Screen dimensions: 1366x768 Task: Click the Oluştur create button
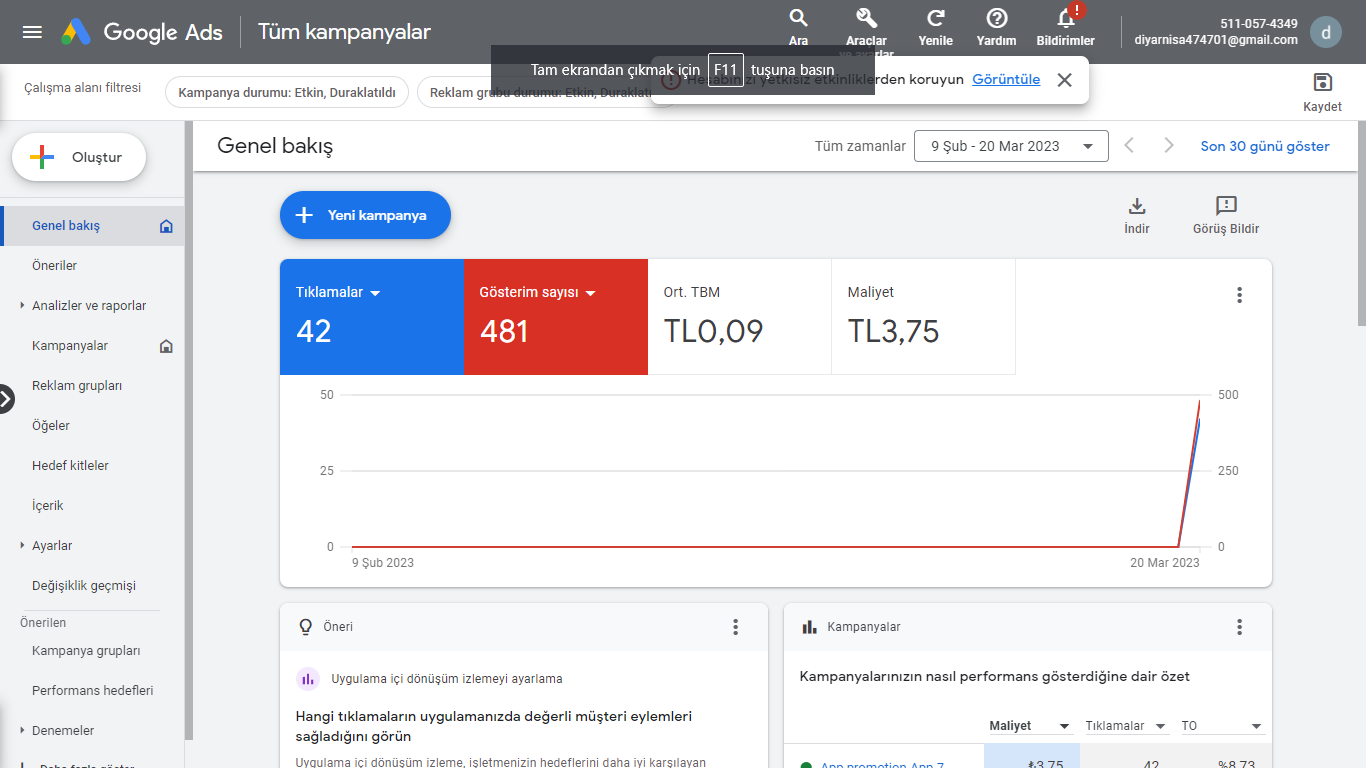[x=79, y=157]
